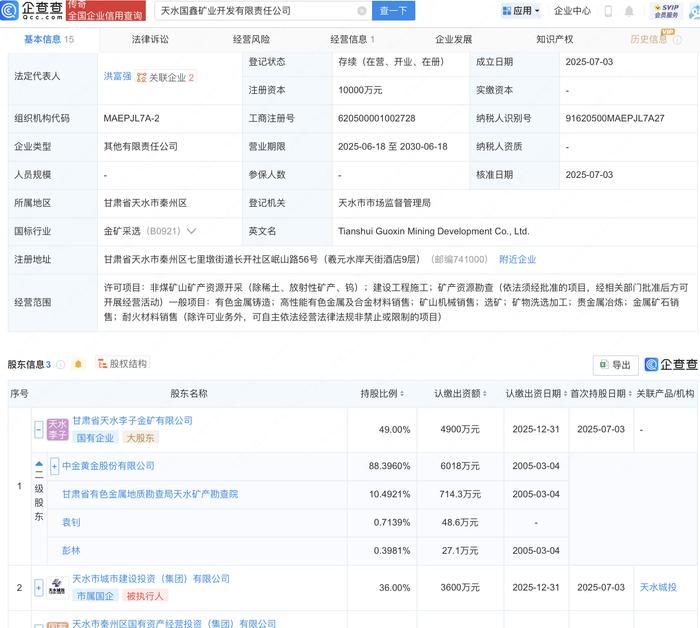Click the info icon beside 历史信息 tab

tap(677, 40)
